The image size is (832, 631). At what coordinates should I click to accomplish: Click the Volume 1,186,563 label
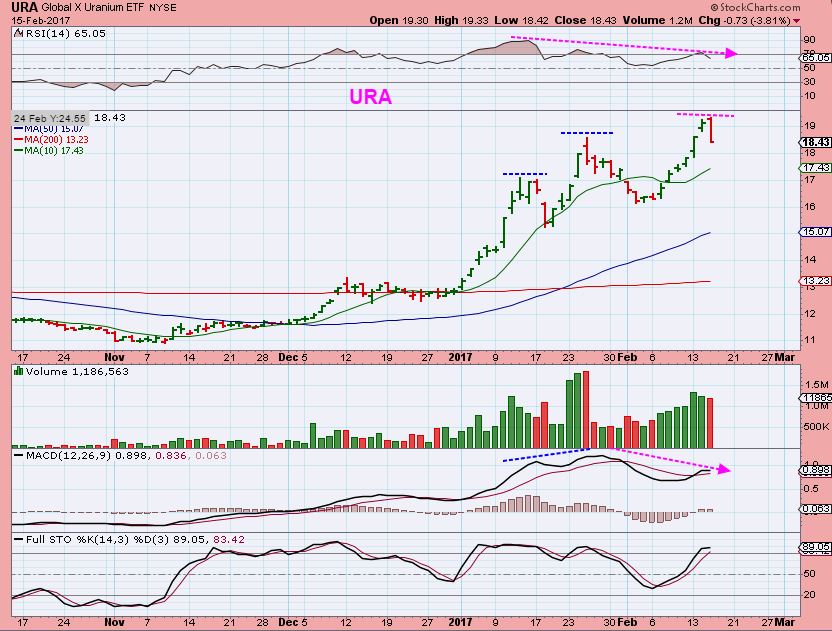point(77,371)
